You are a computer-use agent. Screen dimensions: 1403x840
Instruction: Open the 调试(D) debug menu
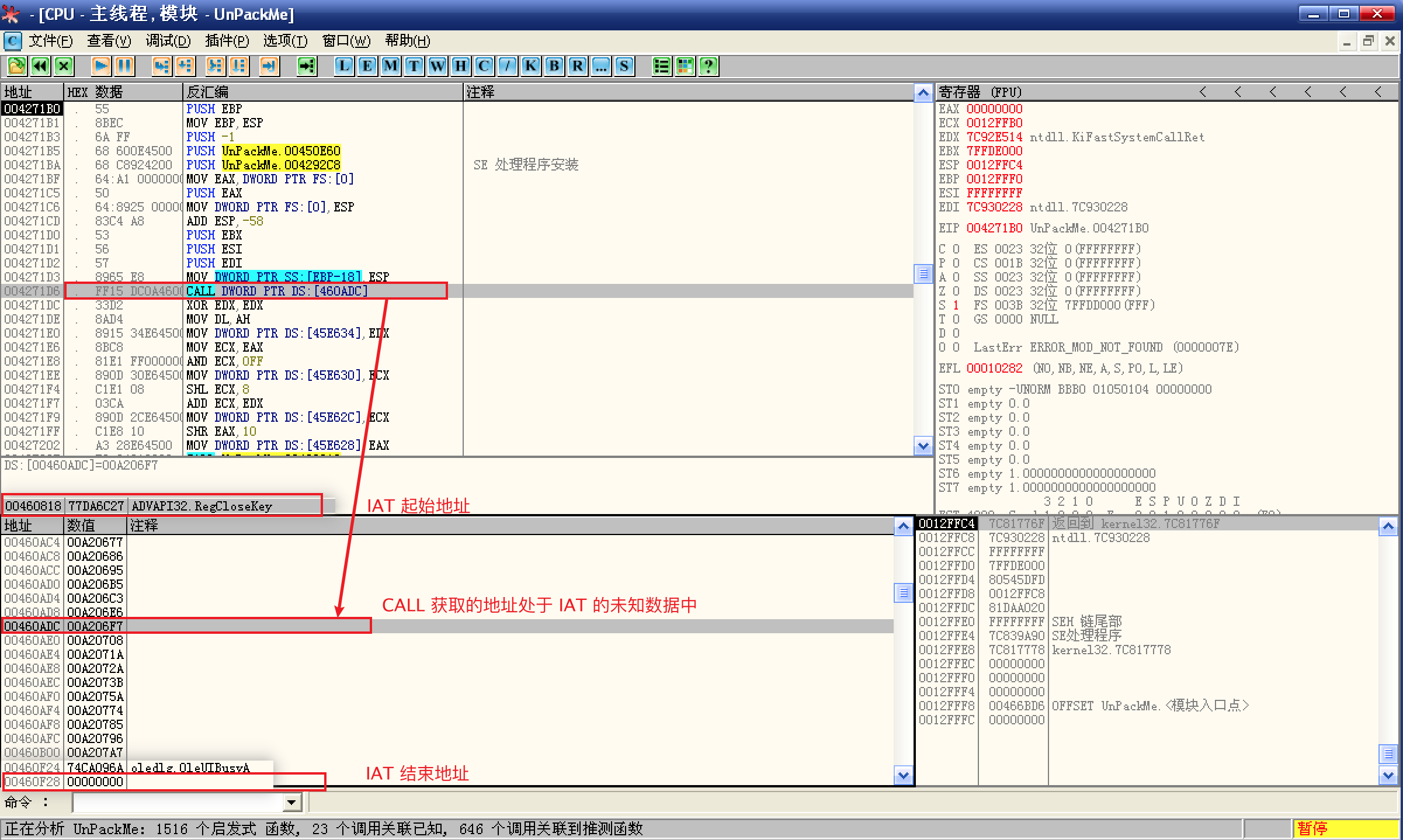pos(168,41)
